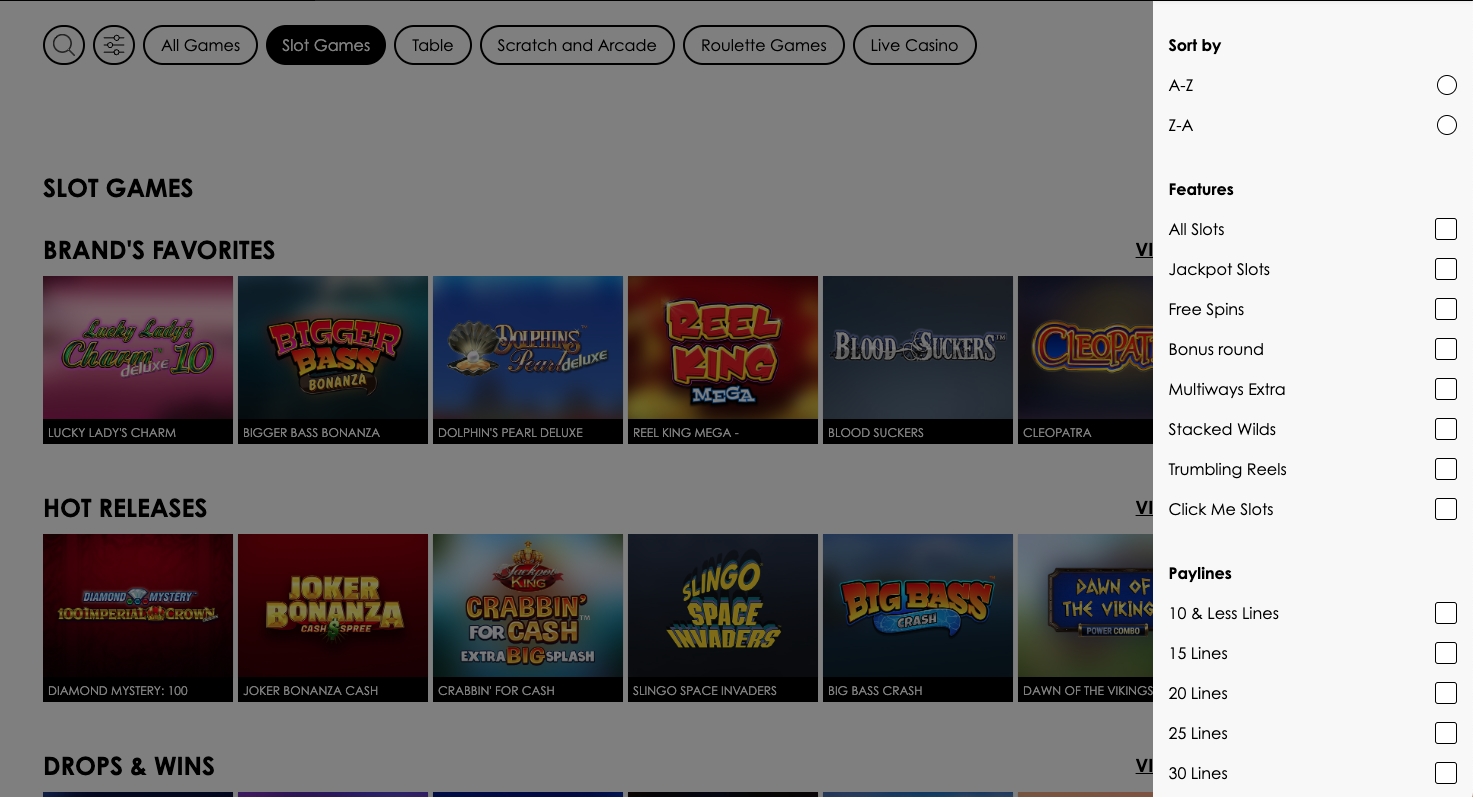Check the 20 Lines filter

tap(1446, 693)
